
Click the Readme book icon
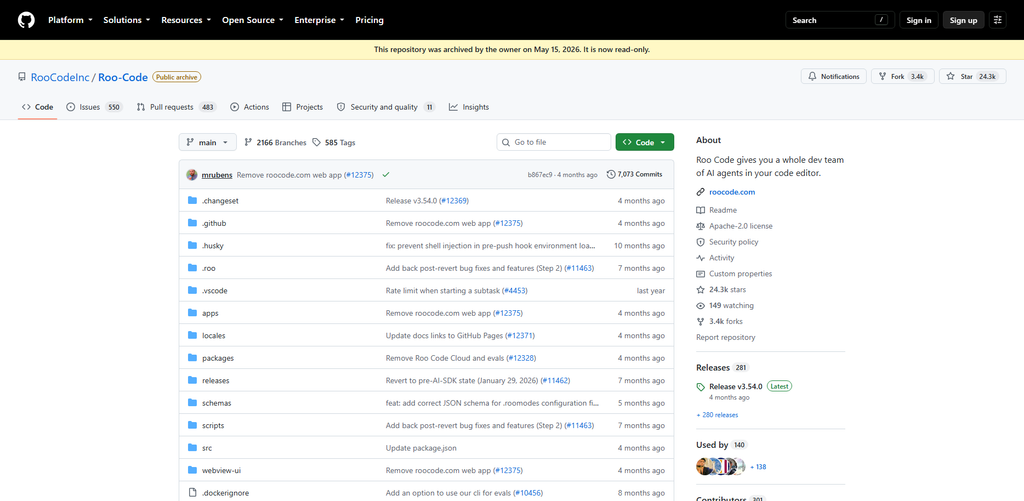(x=701, y=210)
